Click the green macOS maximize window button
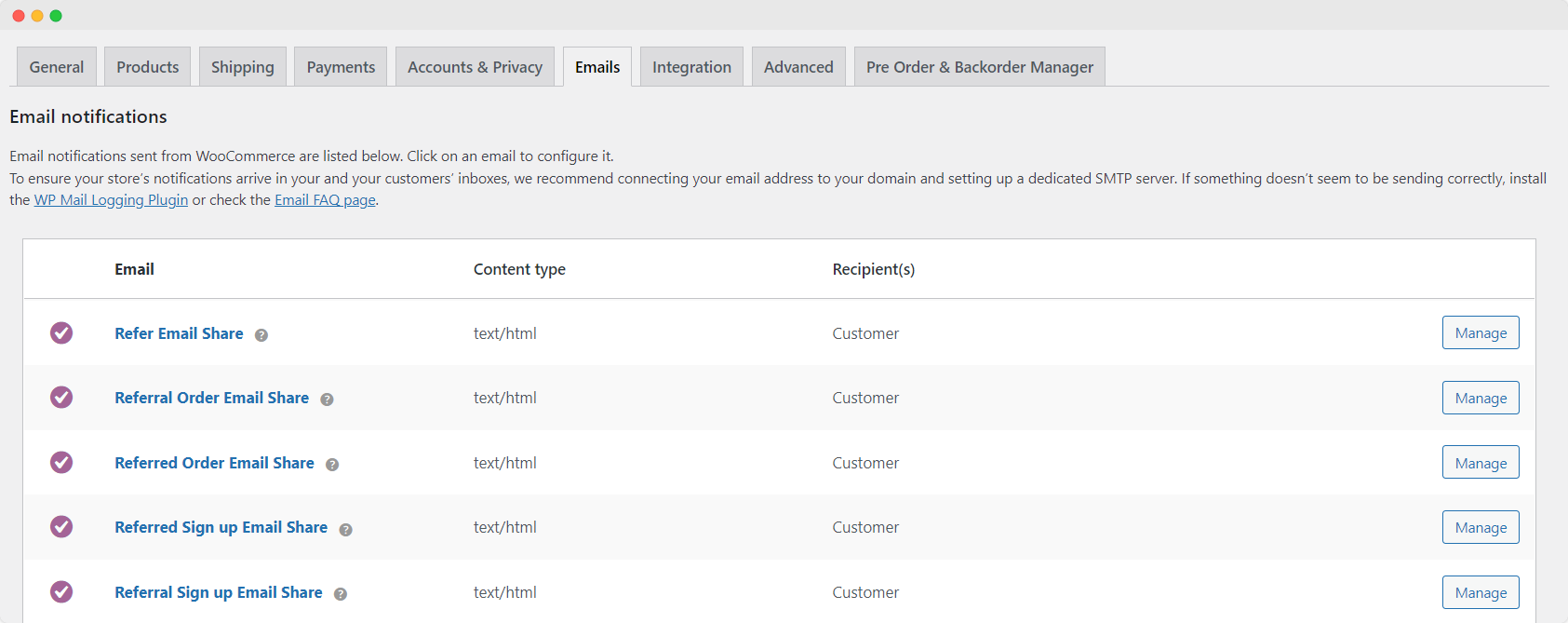 click(x=56, y=16)
